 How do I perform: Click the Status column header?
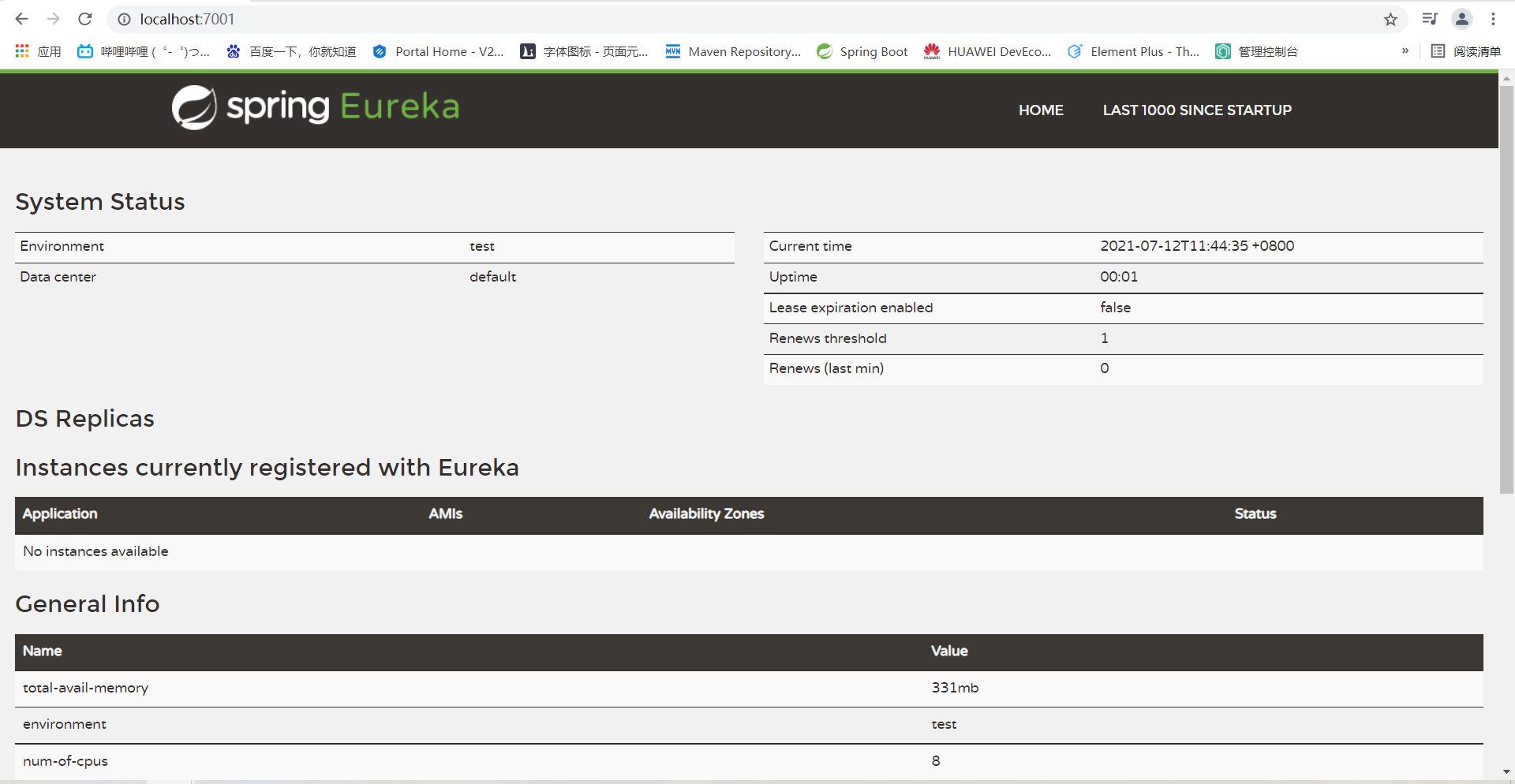[x=1255, y=513]
